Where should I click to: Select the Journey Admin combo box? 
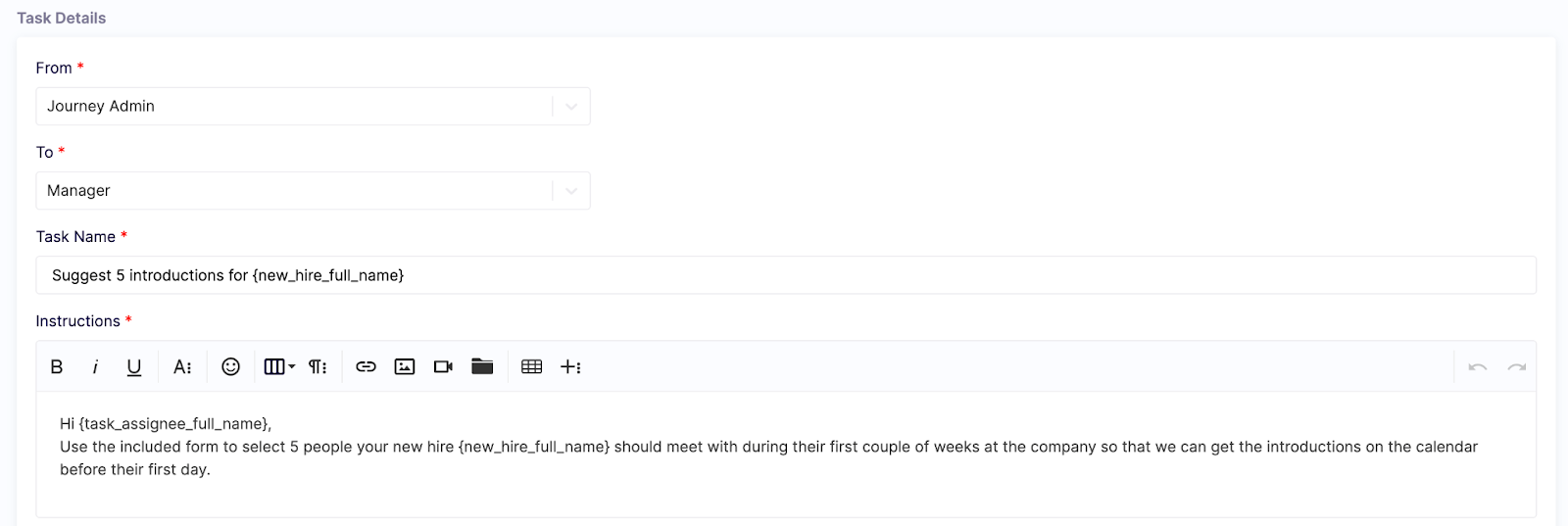tap(313, 106)
